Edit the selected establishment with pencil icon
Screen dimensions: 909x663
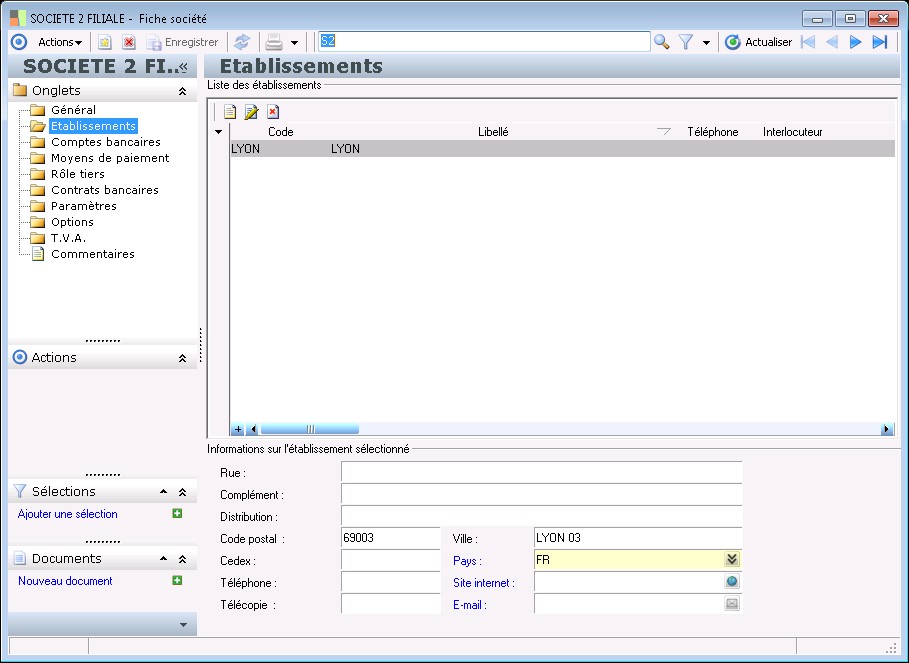pos(251,112)
